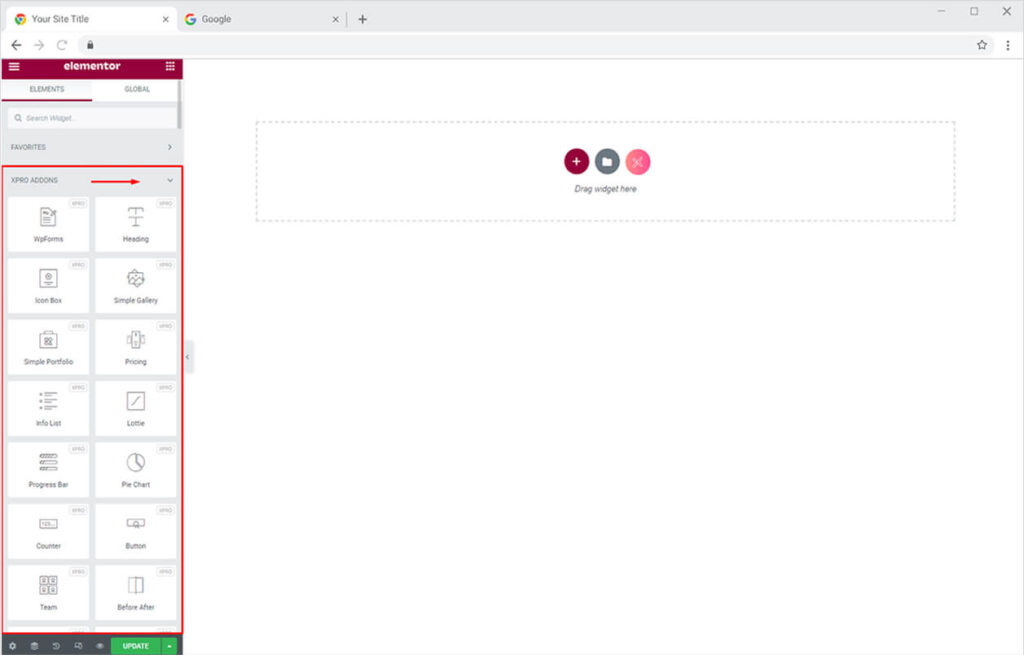Open save options arrow beside Update

click(x=169, y=646)
